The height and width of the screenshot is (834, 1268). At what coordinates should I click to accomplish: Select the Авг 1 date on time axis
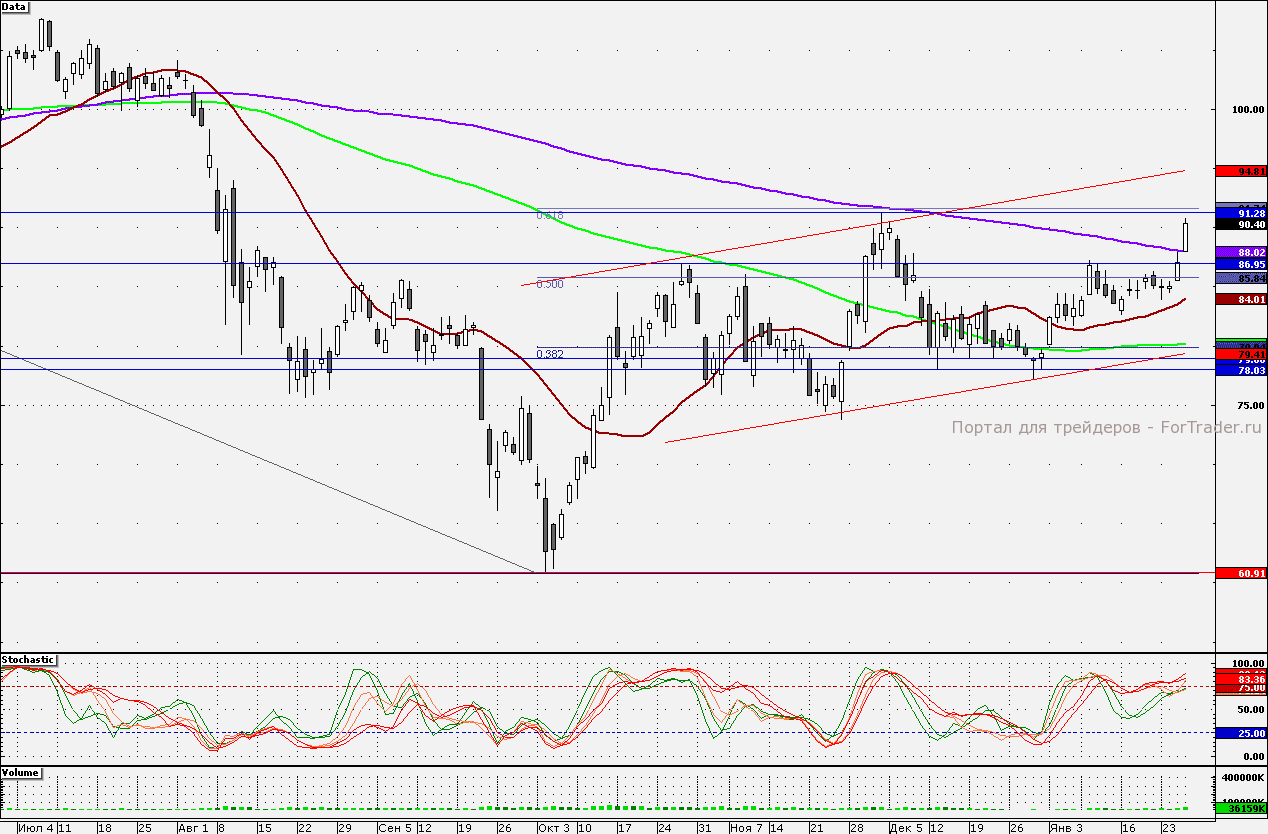click(192, 828)
